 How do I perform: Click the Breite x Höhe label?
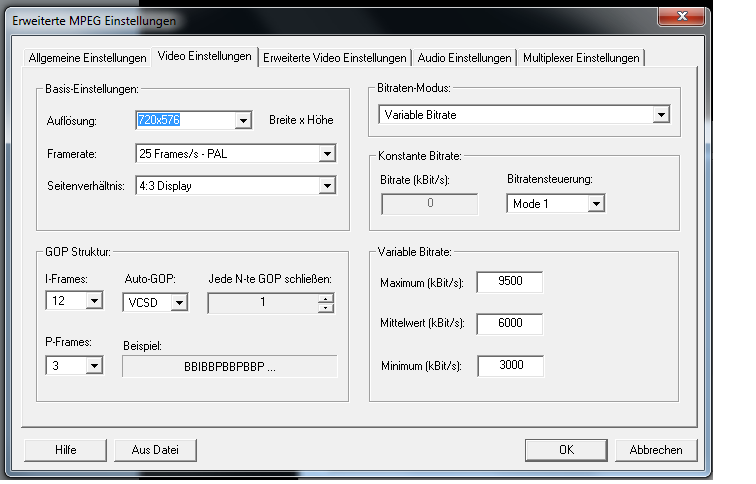[301, 120]
